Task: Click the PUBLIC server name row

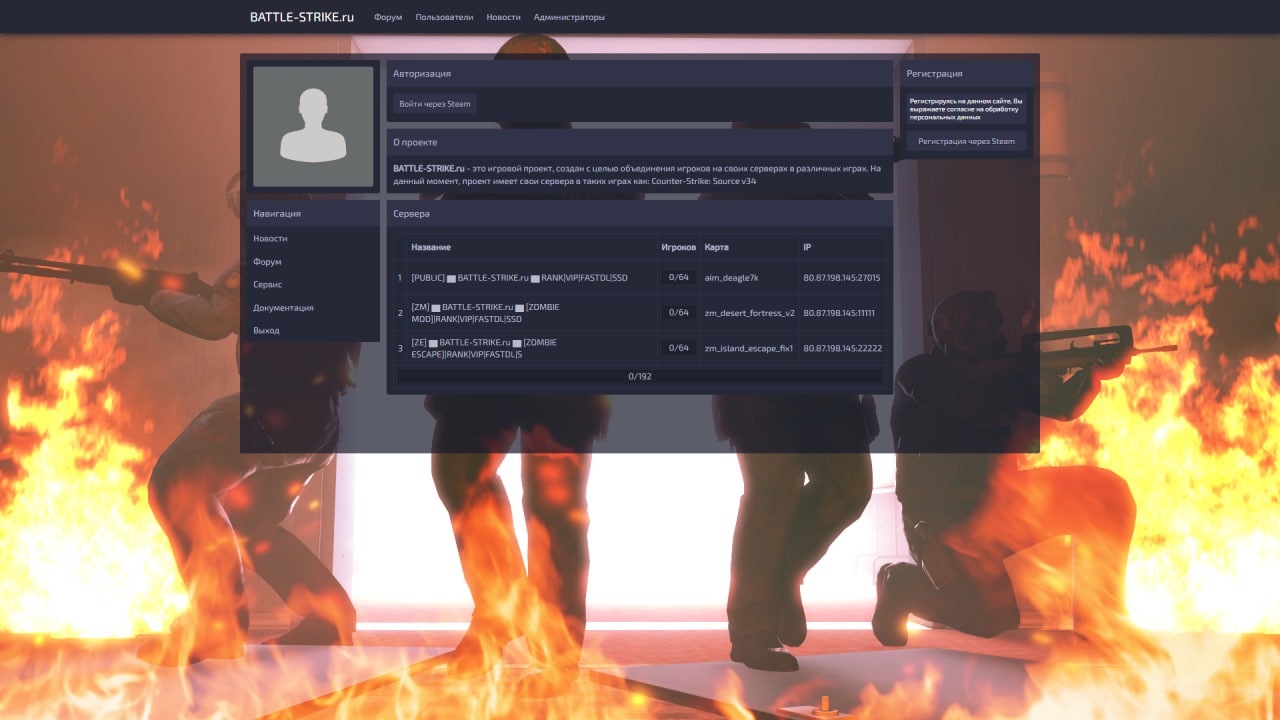Action: click(519, 278)
